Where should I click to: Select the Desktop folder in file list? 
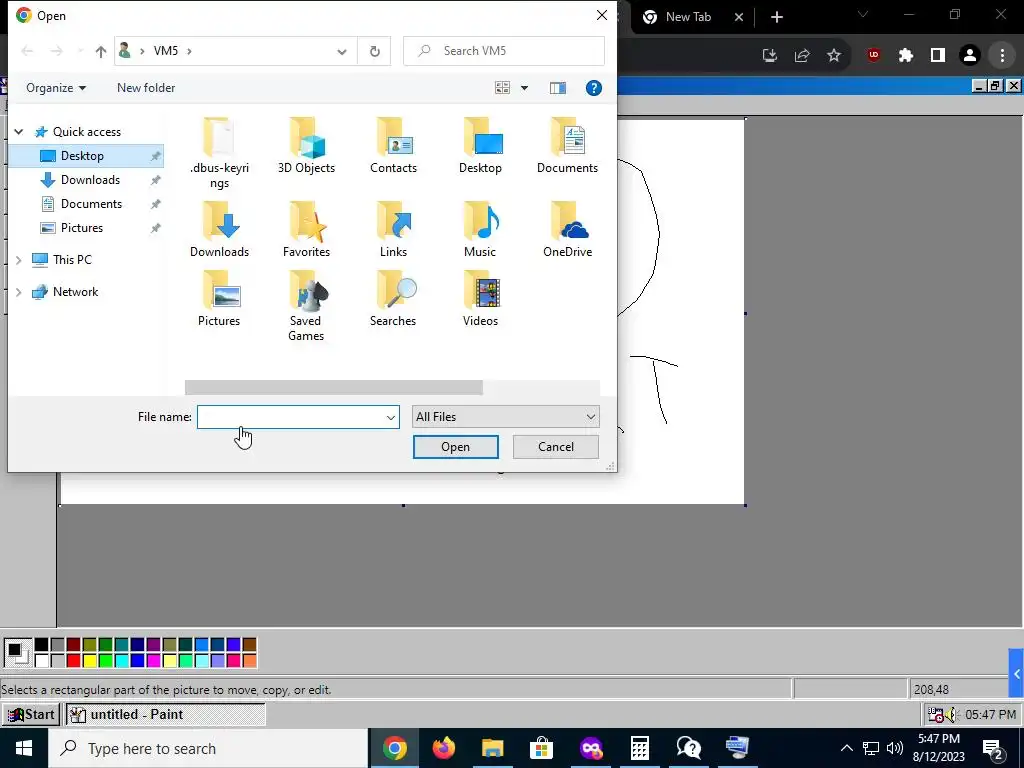pos(481,145)
